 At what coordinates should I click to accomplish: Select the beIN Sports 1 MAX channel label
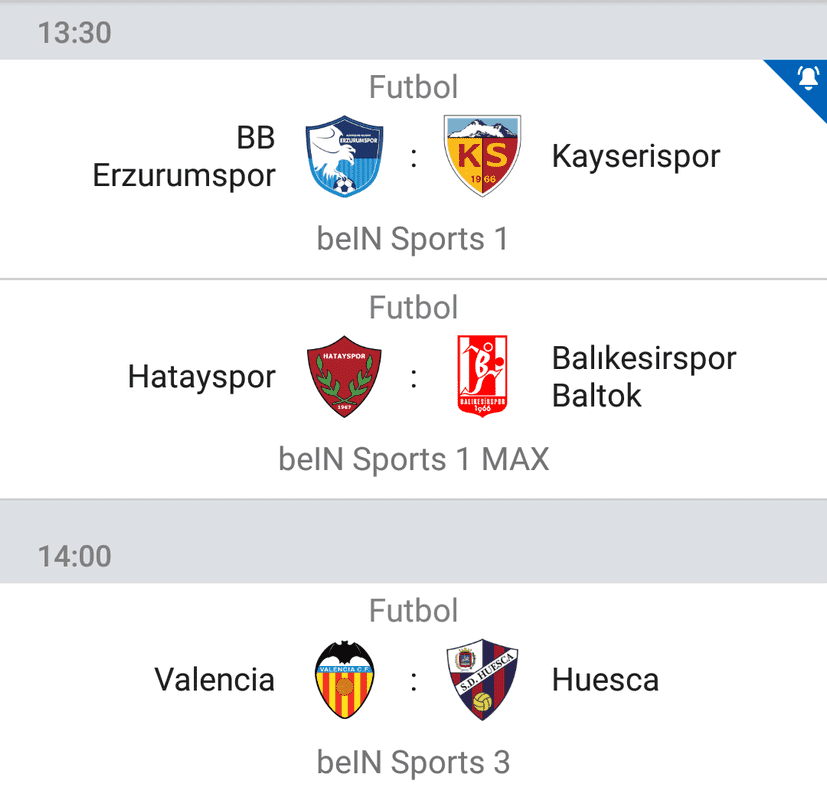(x=414, y=459)
